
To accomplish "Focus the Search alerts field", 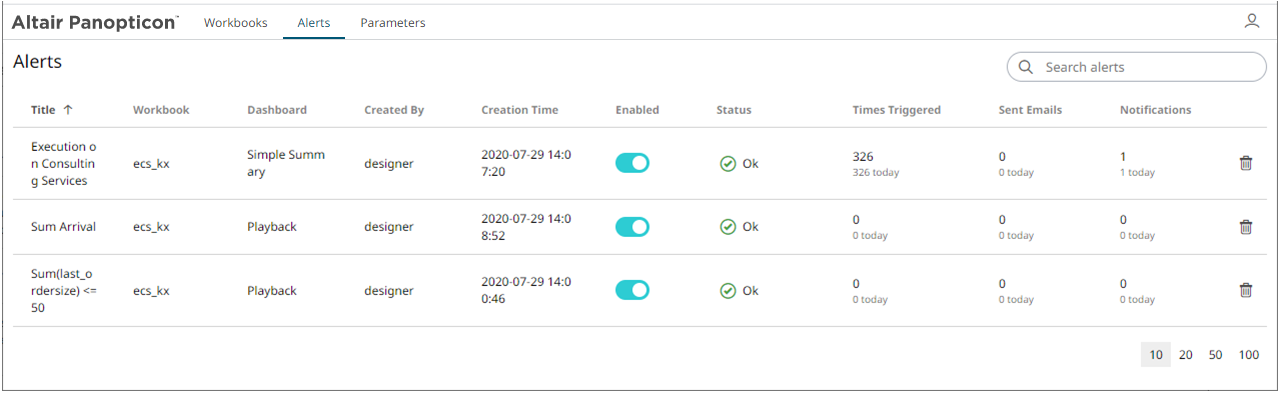I will tap(1137, 67).
